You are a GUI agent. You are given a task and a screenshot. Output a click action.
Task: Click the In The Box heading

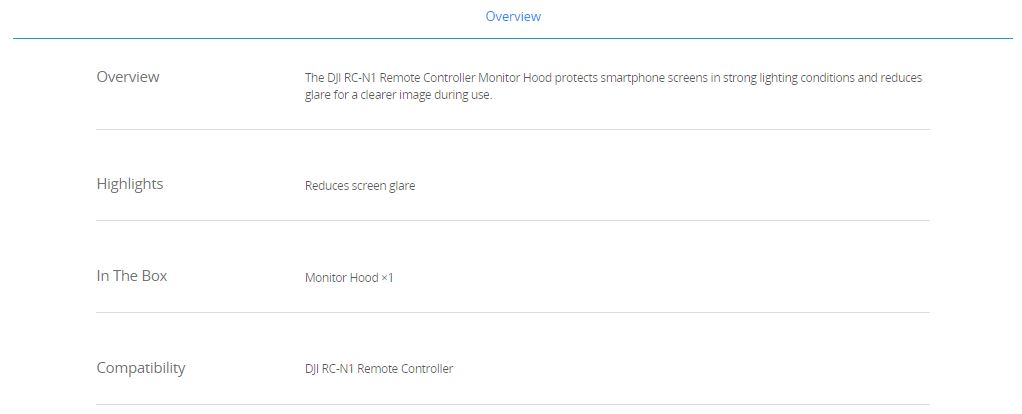pos(132,276)
